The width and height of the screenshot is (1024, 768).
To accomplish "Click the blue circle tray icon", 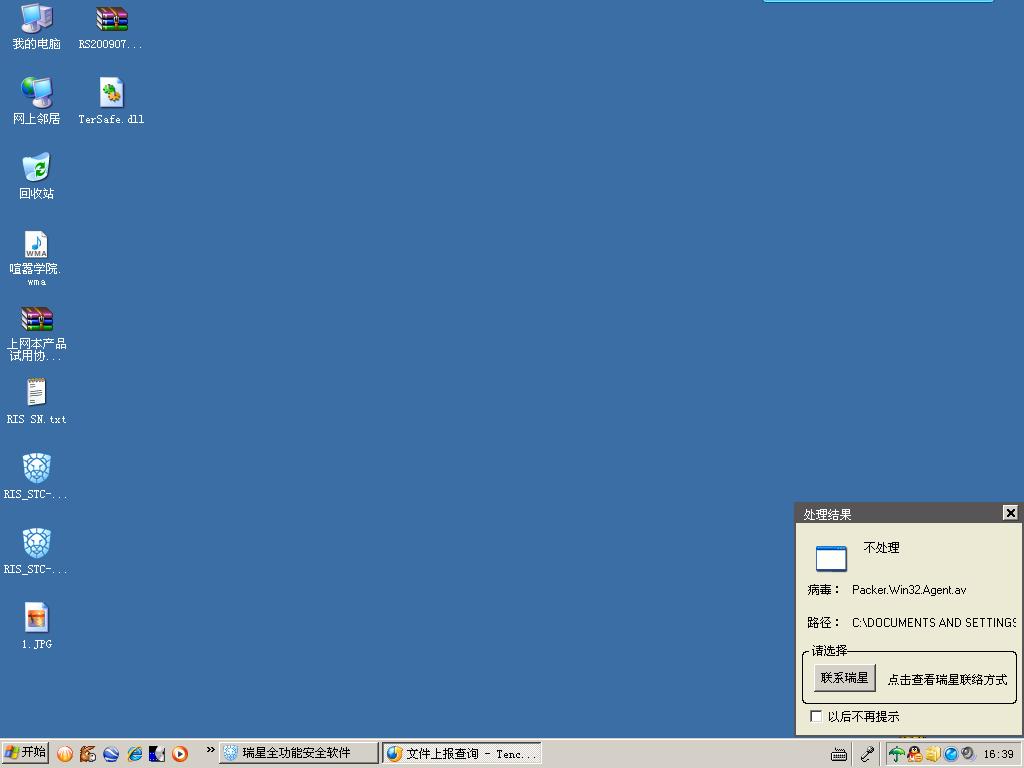I will (x=951, y=754).
